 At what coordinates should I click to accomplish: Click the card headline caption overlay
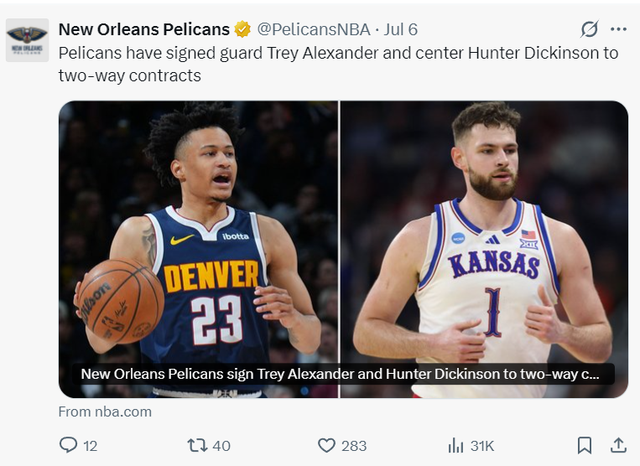(x=340, y=374)
